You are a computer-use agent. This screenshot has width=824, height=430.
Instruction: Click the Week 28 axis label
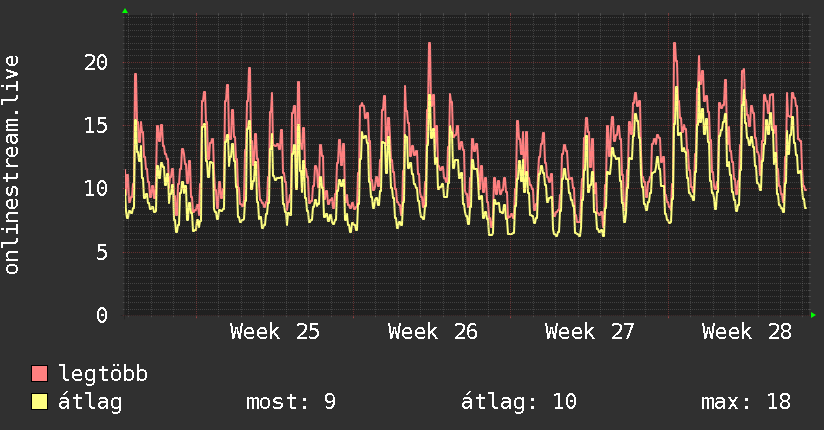(x=747, y=332)
